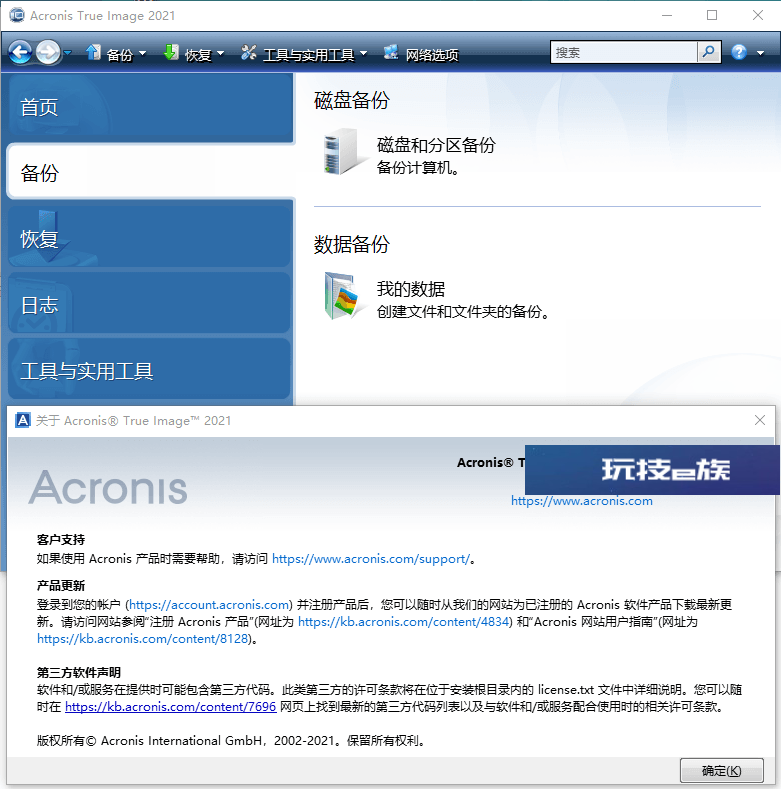The image size is (781, 789).
Task: Click the 创建文件和文件夹的备份。 description text
Action: [463, 311]
